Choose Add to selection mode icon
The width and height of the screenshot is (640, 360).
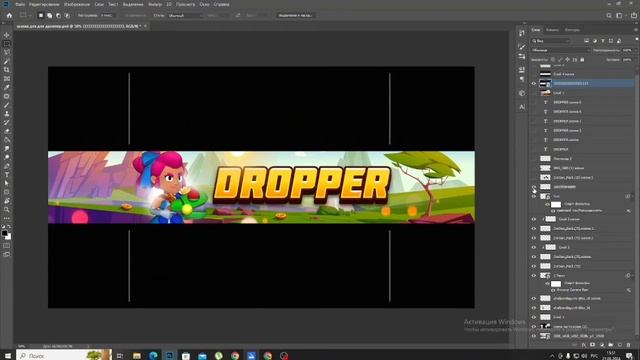pyautogui.click(x=49, y=16)
